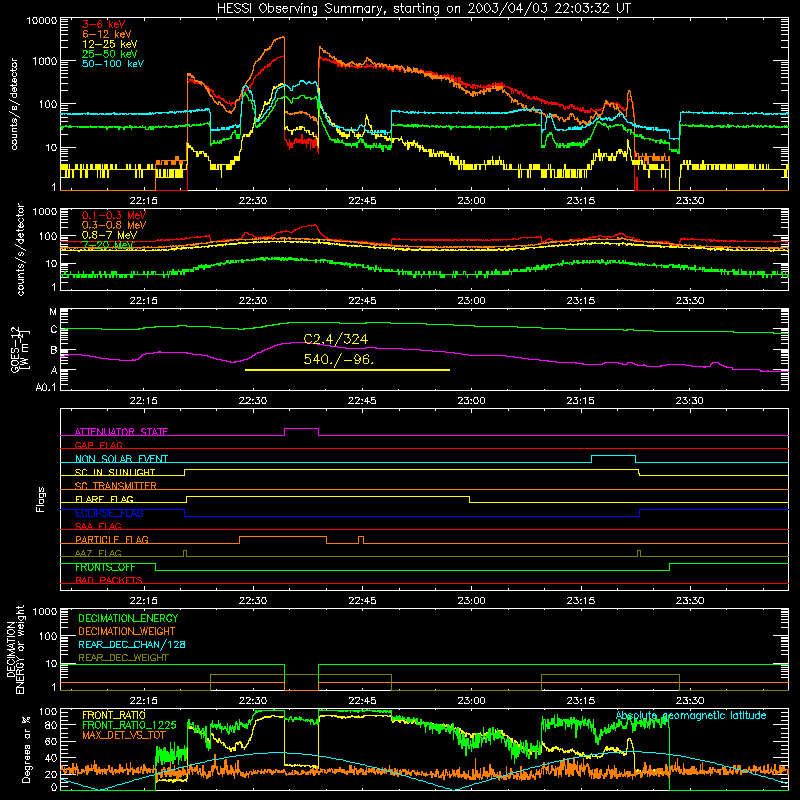The image size is (800, 800).
Task: Click 22:30 time label below the GOES panel
Action: tap(253, 401)
